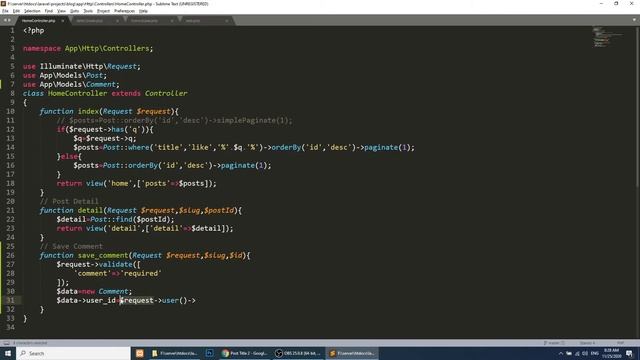Open the Preferences menu

click(124, 11)
